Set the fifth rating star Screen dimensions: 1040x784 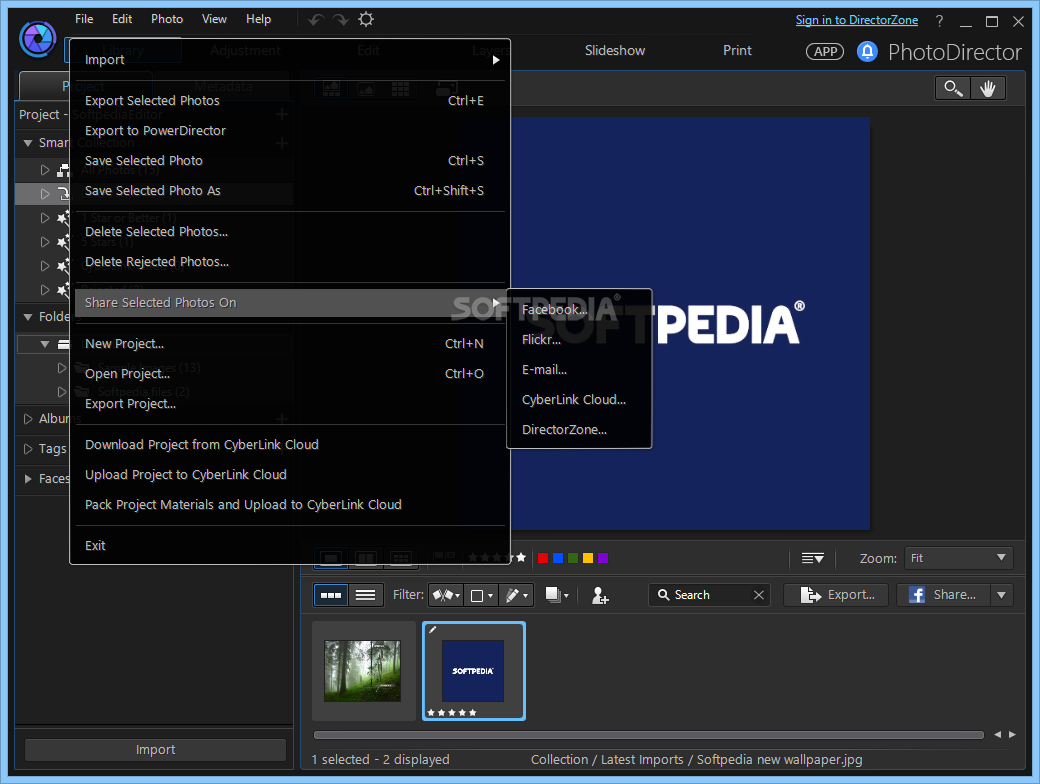point(521,557)
